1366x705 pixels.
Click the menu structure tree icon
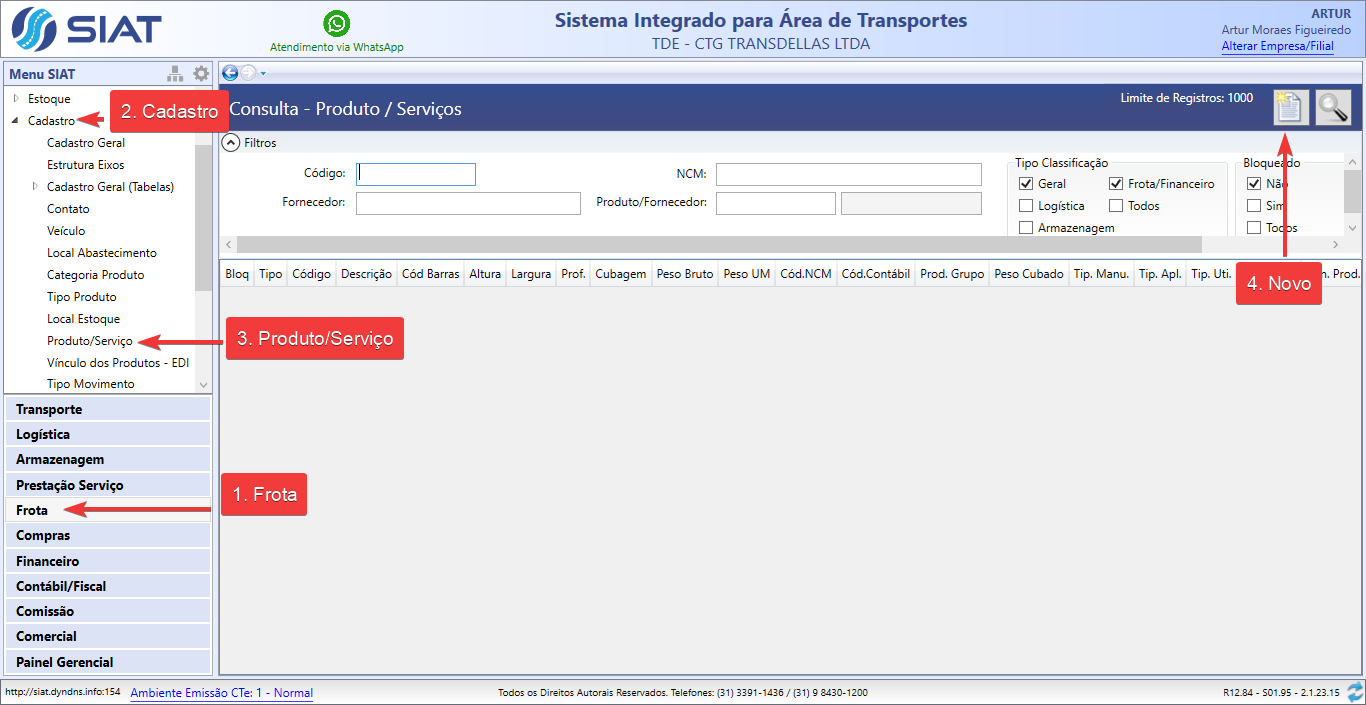175,74
